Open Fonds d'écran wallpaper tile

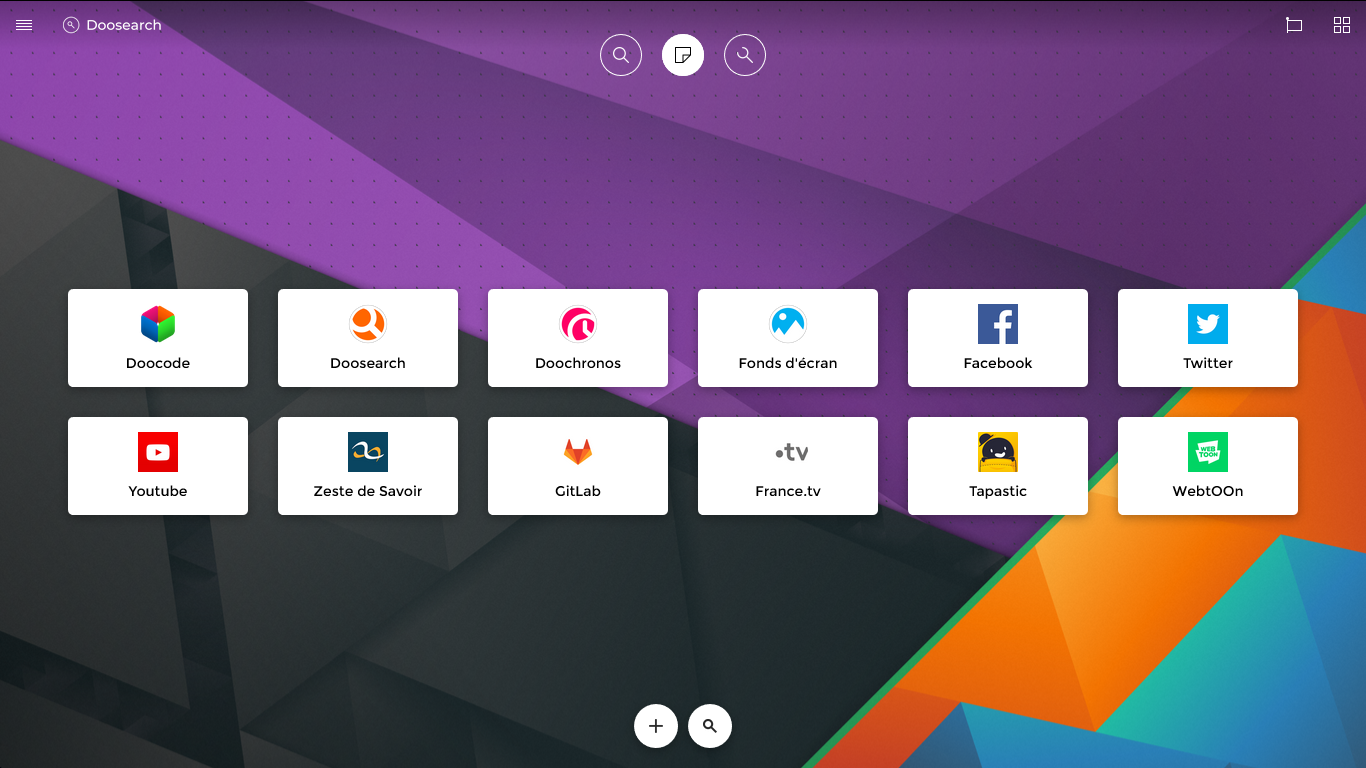[788, 338]
